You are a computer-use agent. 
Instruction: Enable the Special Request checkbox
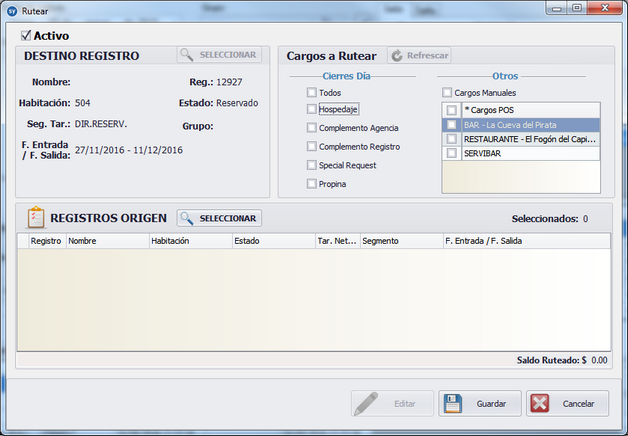tap(312, 165)
